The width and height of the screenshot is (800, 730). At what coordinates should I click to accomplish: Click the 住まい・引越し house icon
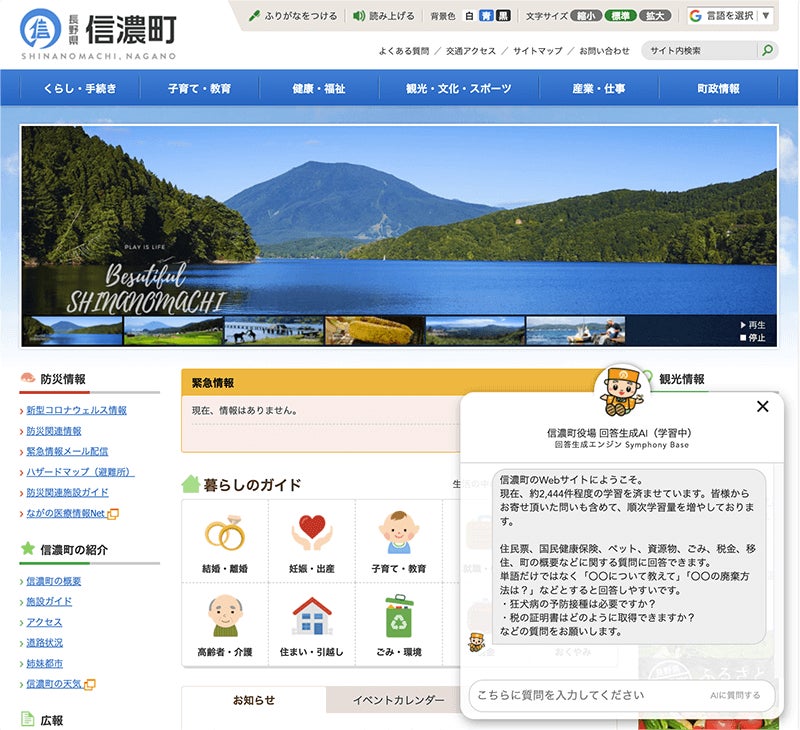click(x=312, y=616)
